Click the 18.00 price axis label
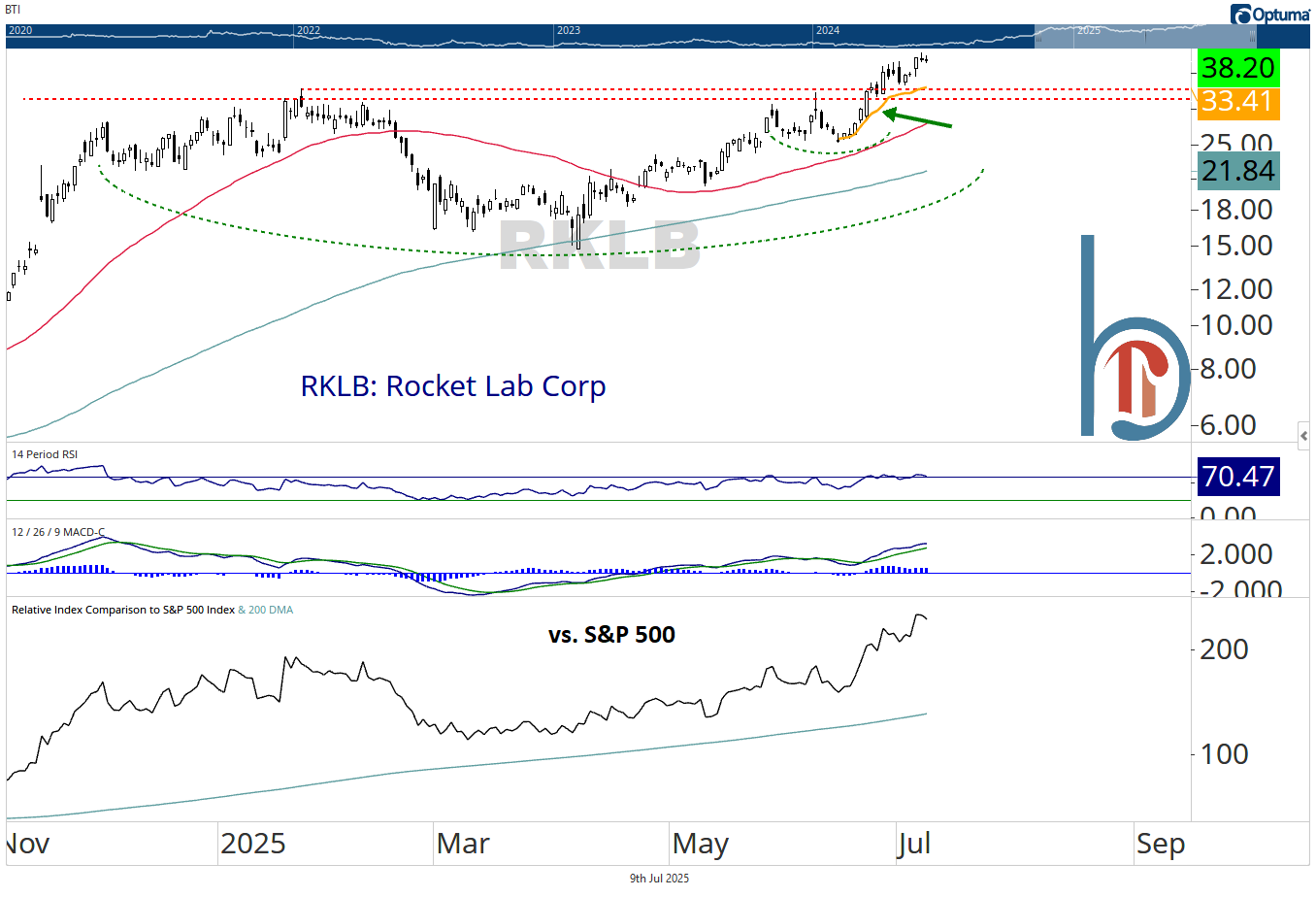 pos(1236,210)
